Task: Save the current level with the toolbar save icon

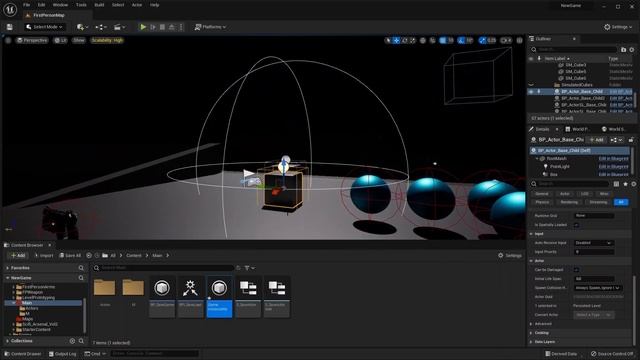Action: click(x=9, y=27)
